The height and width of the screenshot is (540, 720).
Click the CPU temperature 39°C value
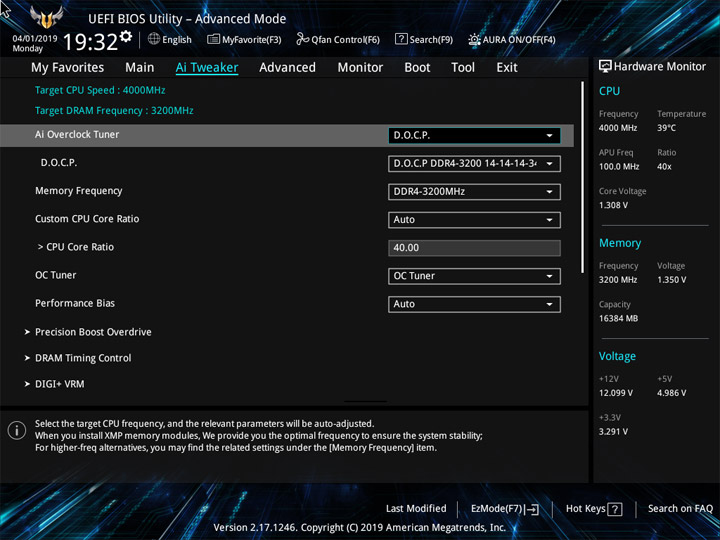pos(666,128)
